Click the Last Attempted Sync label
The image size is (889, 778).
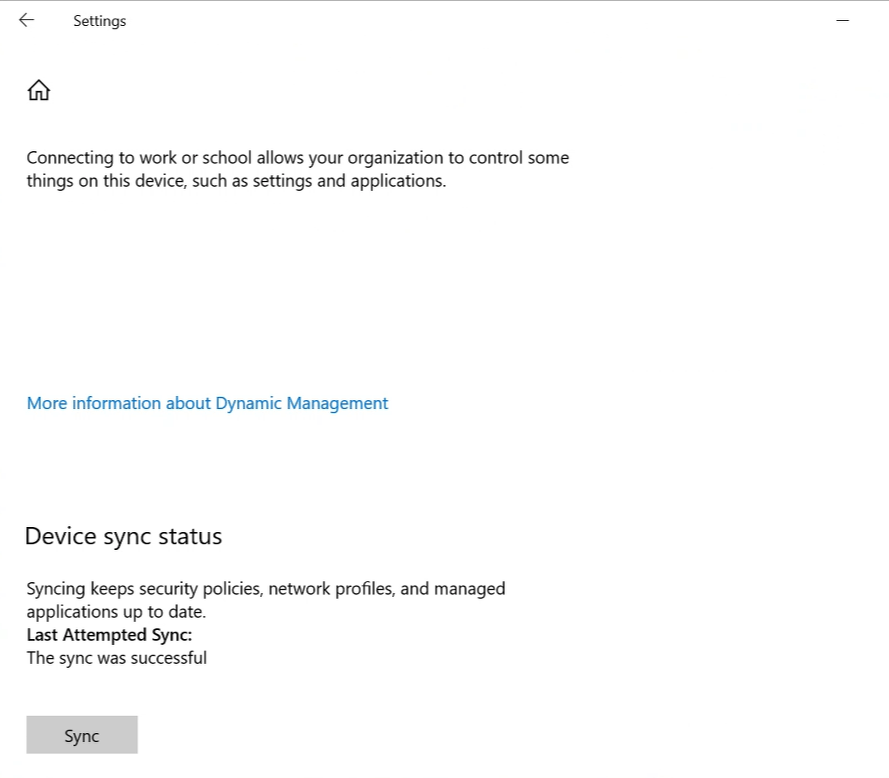[109, 635]
